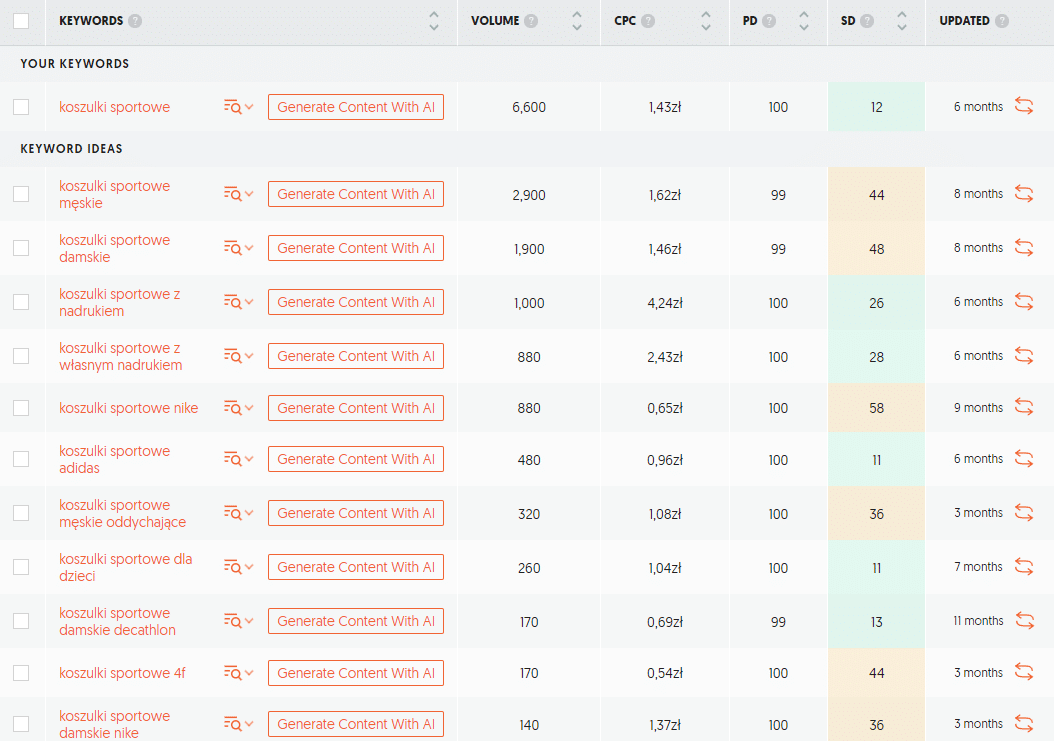Open search dropdown for męskie oddychające row

[x=239, y=513]
